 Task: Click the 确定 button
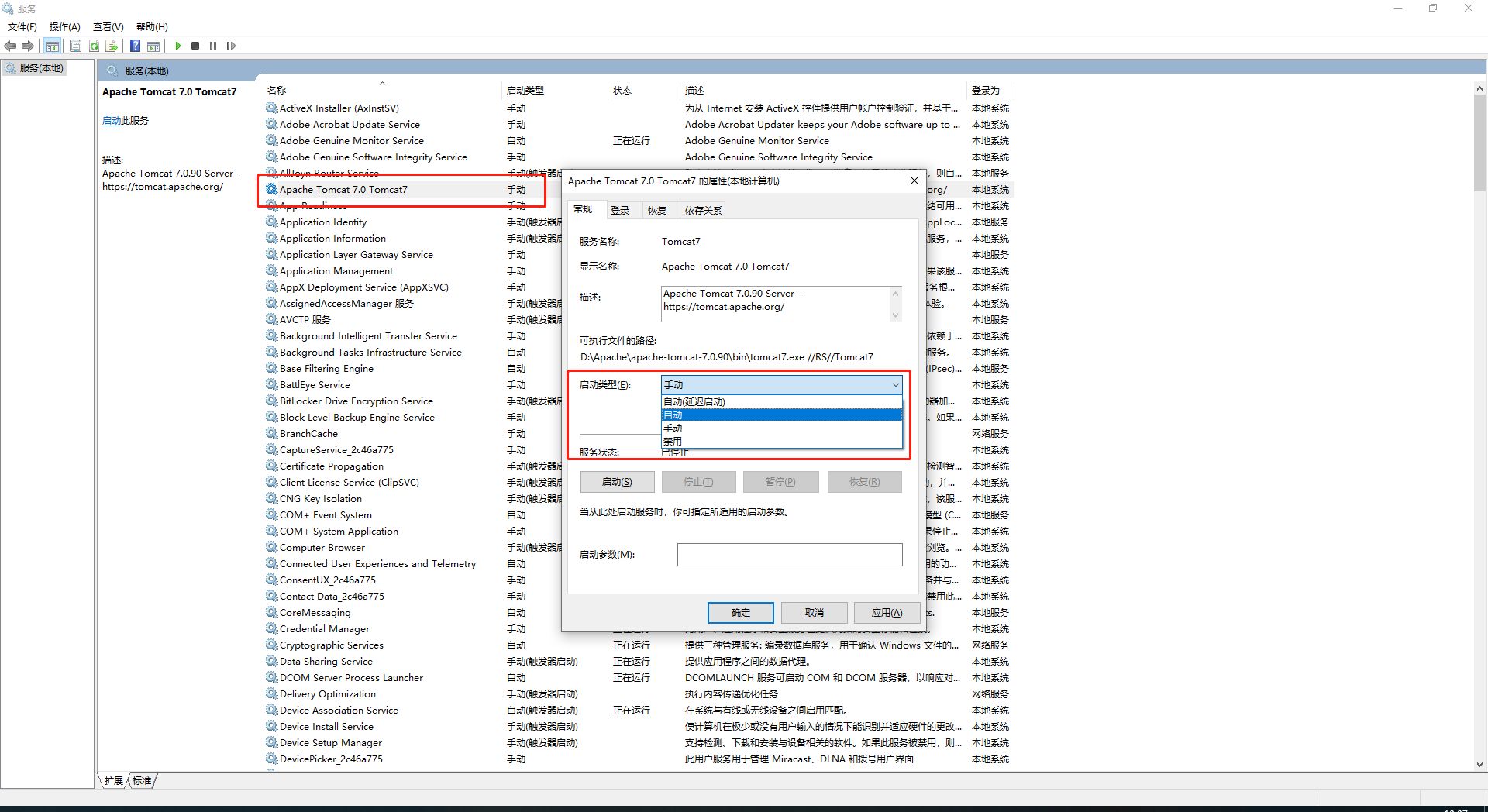(x=741, y=612)
